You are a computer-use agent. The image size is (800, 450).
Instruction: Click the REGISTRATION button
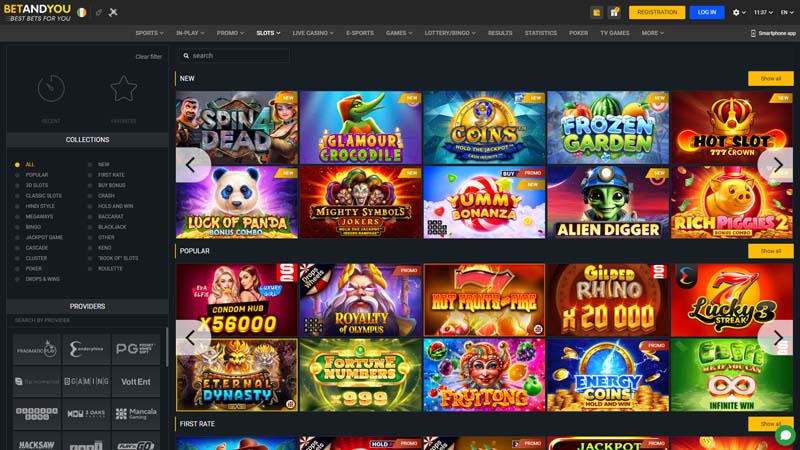[x=657, y=12]
